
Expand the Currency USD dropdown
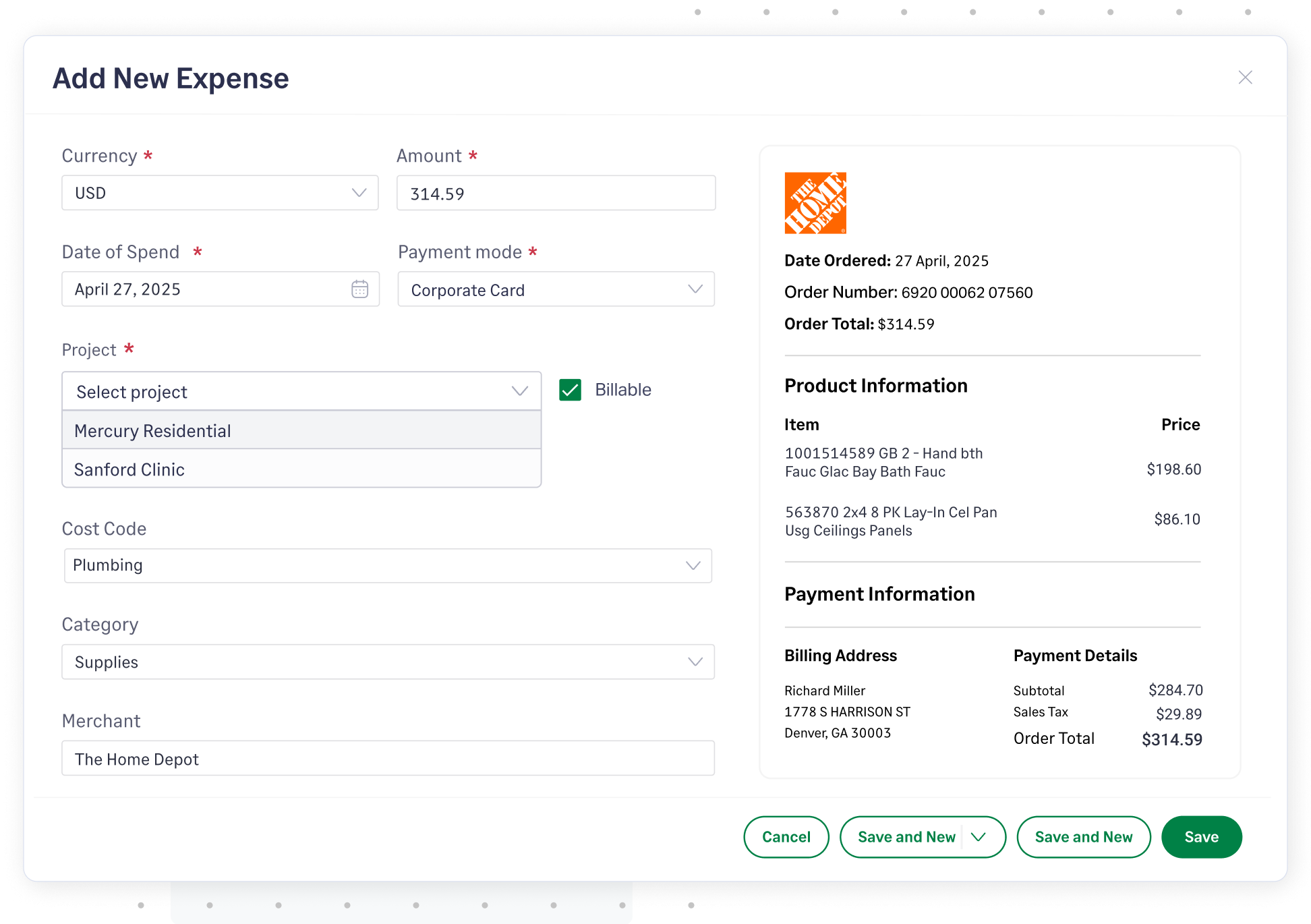tap(220, 194)
